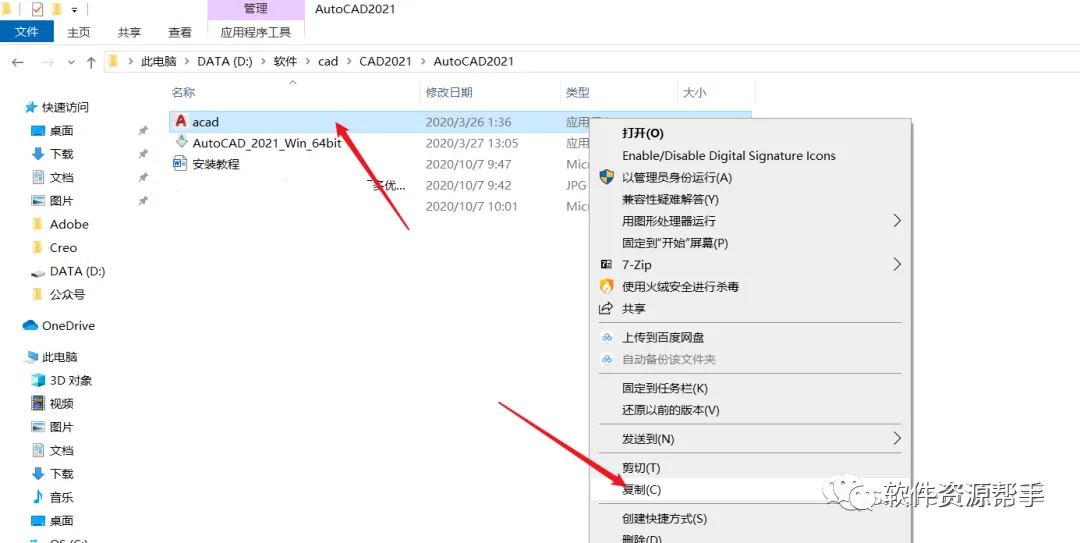Open 快速访问 in navigation pane
Screen dimensions: 1080x543
click(x=65, y=107)
